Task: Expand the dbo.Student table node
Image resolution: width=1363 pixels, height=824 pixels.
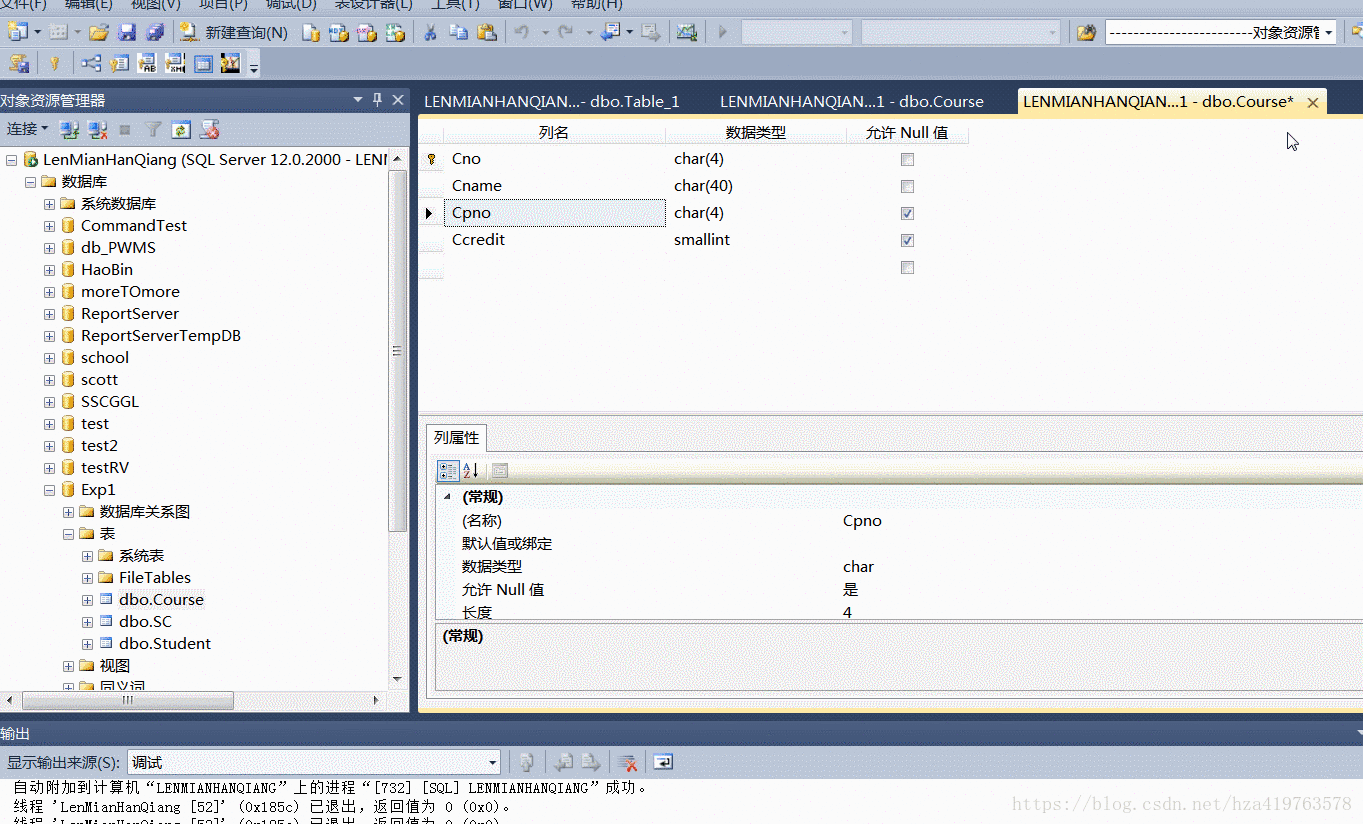Action: tap(87, 643)
